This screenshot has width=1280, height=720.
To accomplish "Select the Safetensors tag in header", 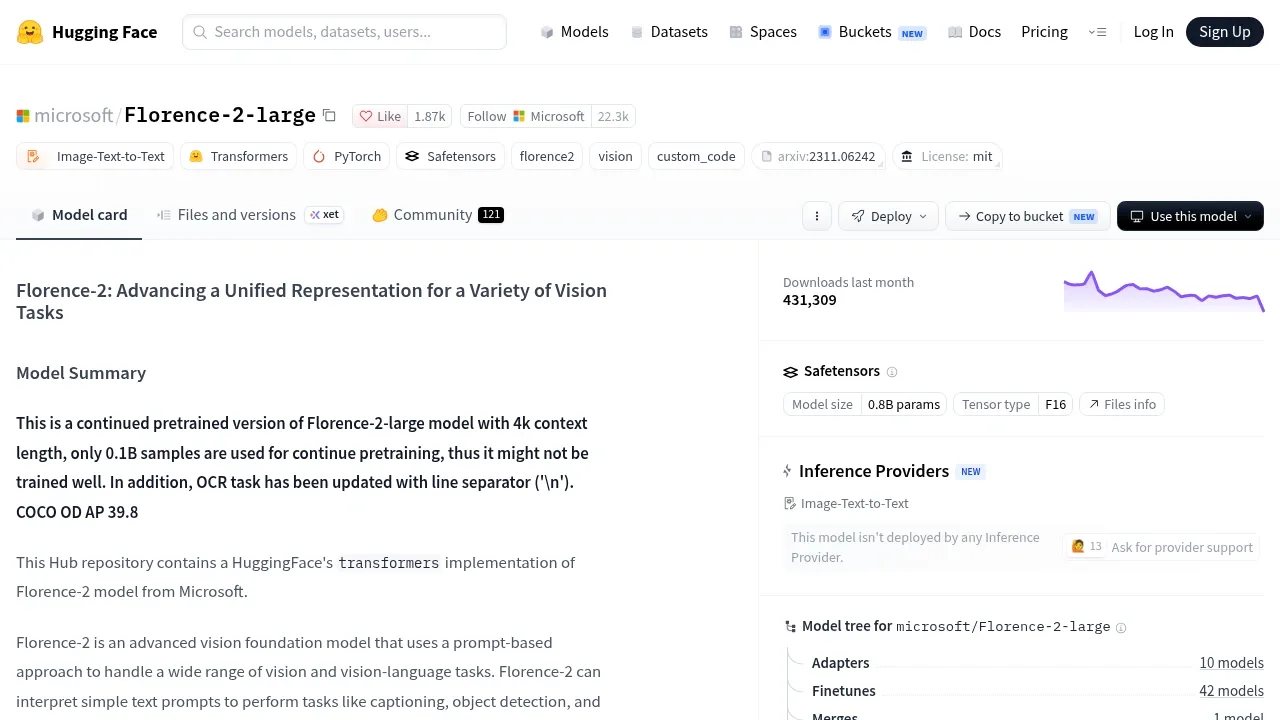I will (x=450, y=156).
